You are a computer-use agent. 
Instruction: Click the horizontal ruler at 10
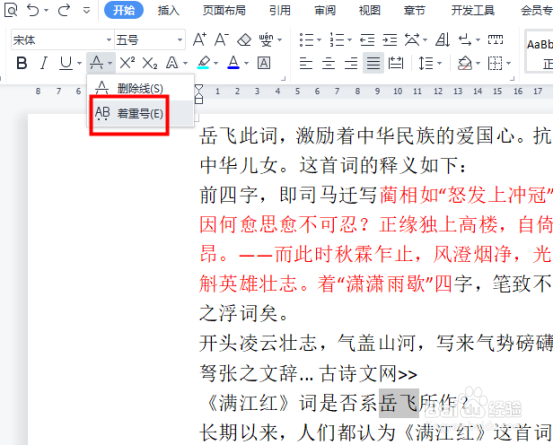click(x=398, y=92)
